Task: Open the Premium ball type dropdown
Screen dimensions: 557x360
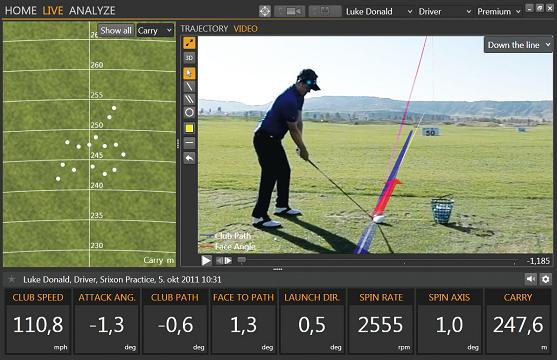Action: point(498,12)
